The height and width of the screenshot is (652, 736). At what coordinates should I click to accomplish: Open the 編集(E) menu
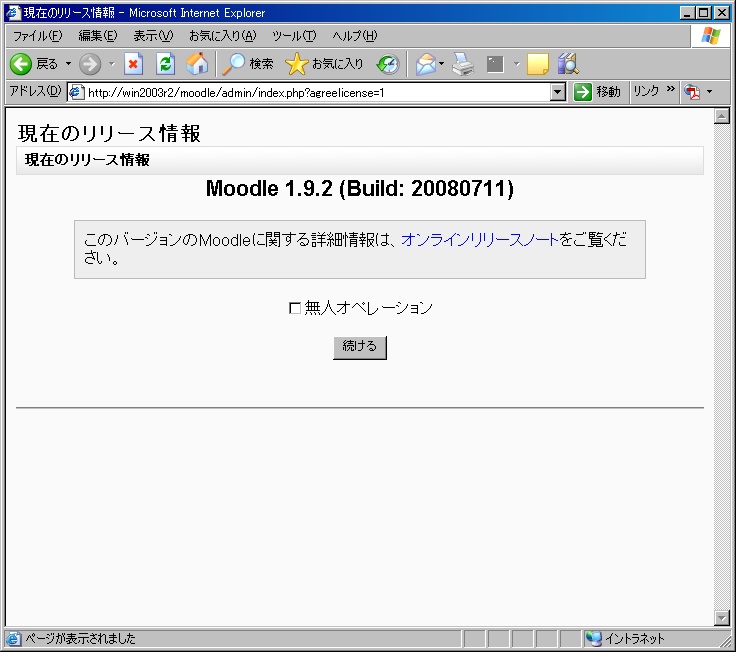(98, 36)
